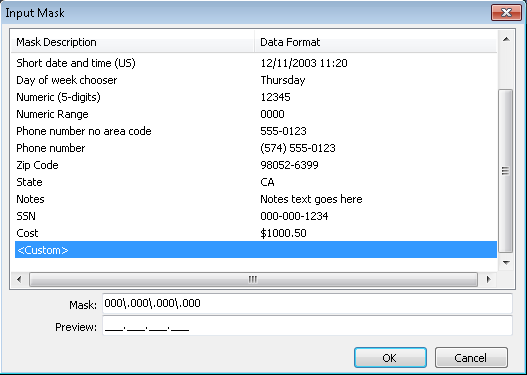Select the Short date and time (US) mask
The image size is (527, 375).
tap(256, 63)
